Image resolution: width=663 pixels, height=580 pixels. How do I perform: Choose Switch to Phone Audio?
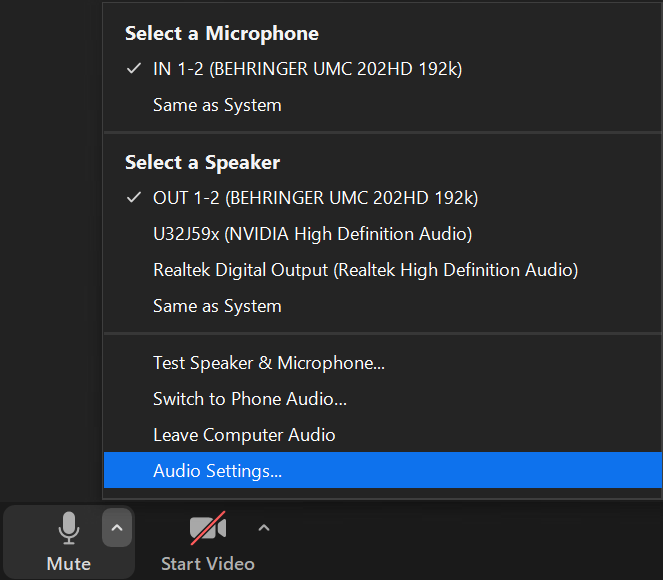tap(250, 399)
